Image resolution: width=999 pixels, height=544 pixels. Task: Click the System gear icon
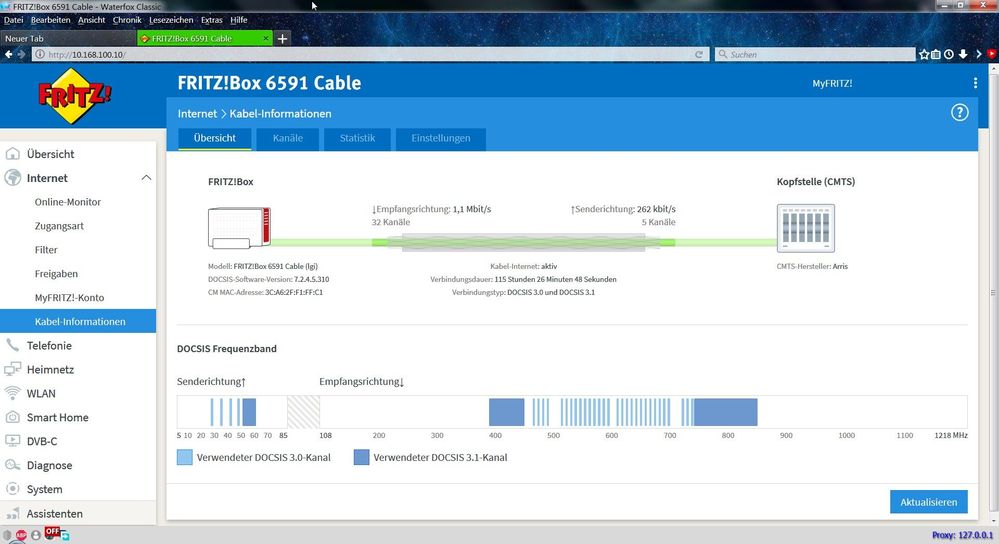(12, 489)
